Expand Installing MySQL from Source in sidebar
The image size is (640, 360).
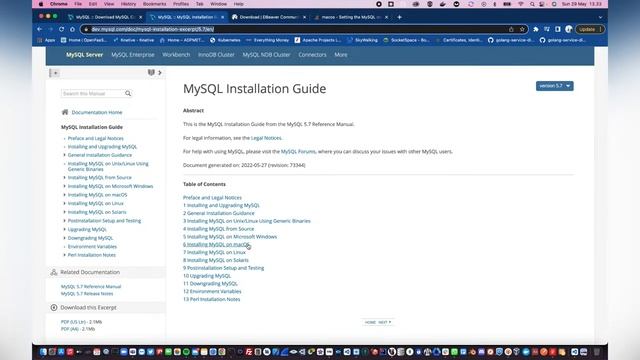click(x=64, y=178)
